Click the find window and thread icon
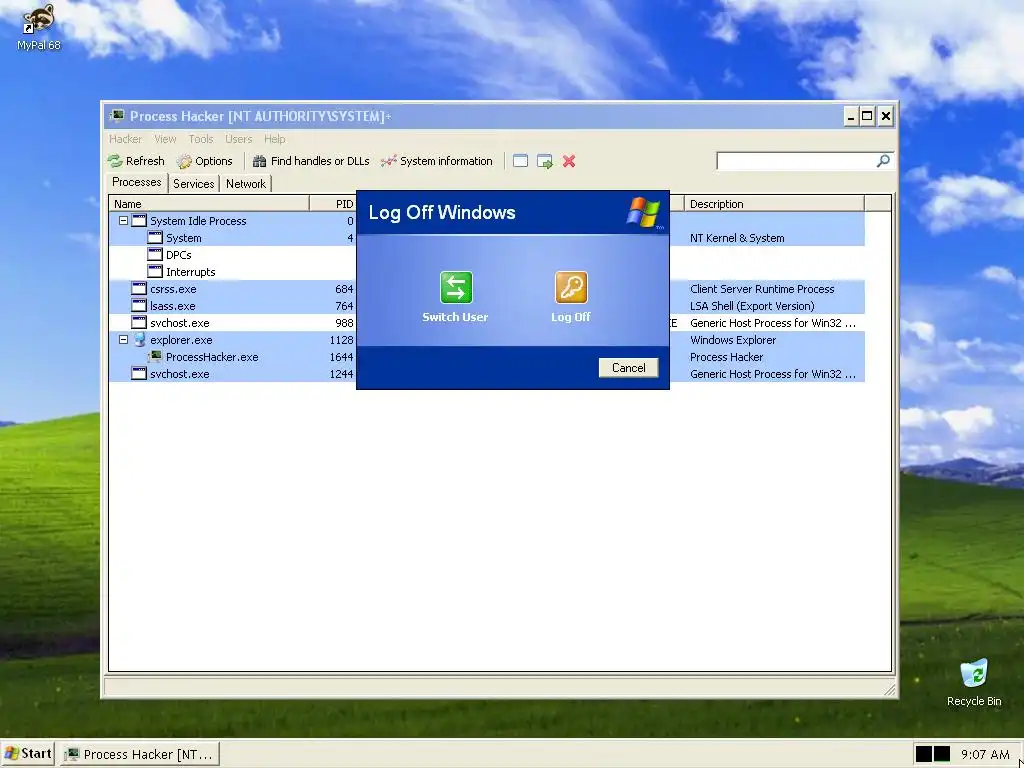 (x=545, y=161)
